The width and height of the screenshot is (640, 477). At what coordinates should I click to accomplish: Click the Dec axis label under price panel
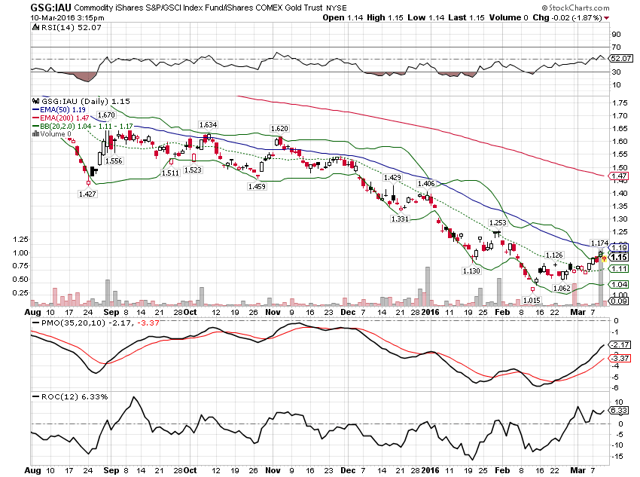[348, 312]
